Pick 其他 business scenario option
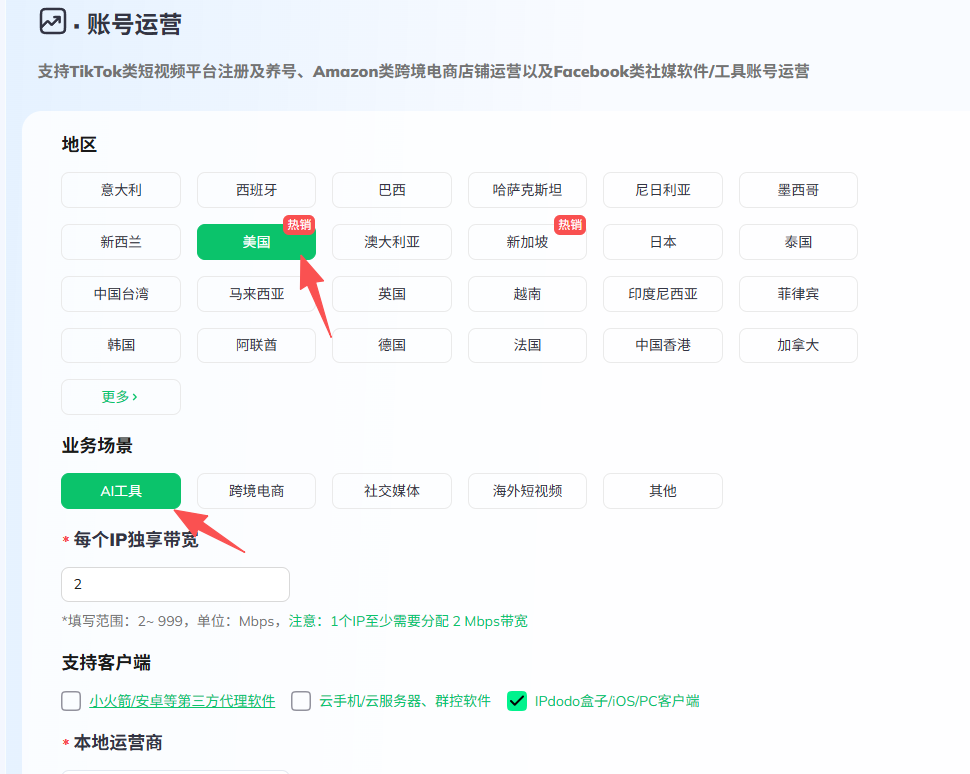Image resolution: width=970 pixels, height=774 pixels. coord(663,491)
